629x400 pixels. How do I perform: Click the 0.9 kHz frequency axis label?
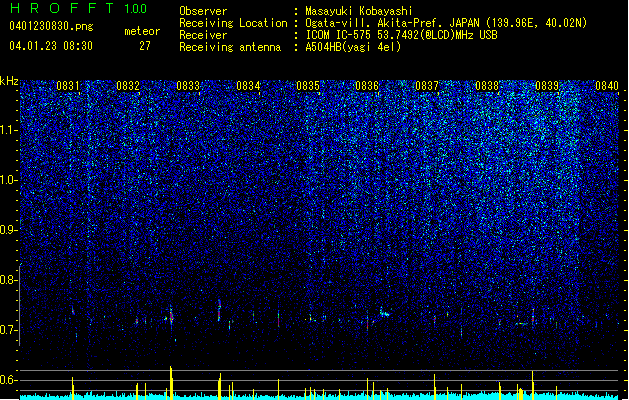9,230
